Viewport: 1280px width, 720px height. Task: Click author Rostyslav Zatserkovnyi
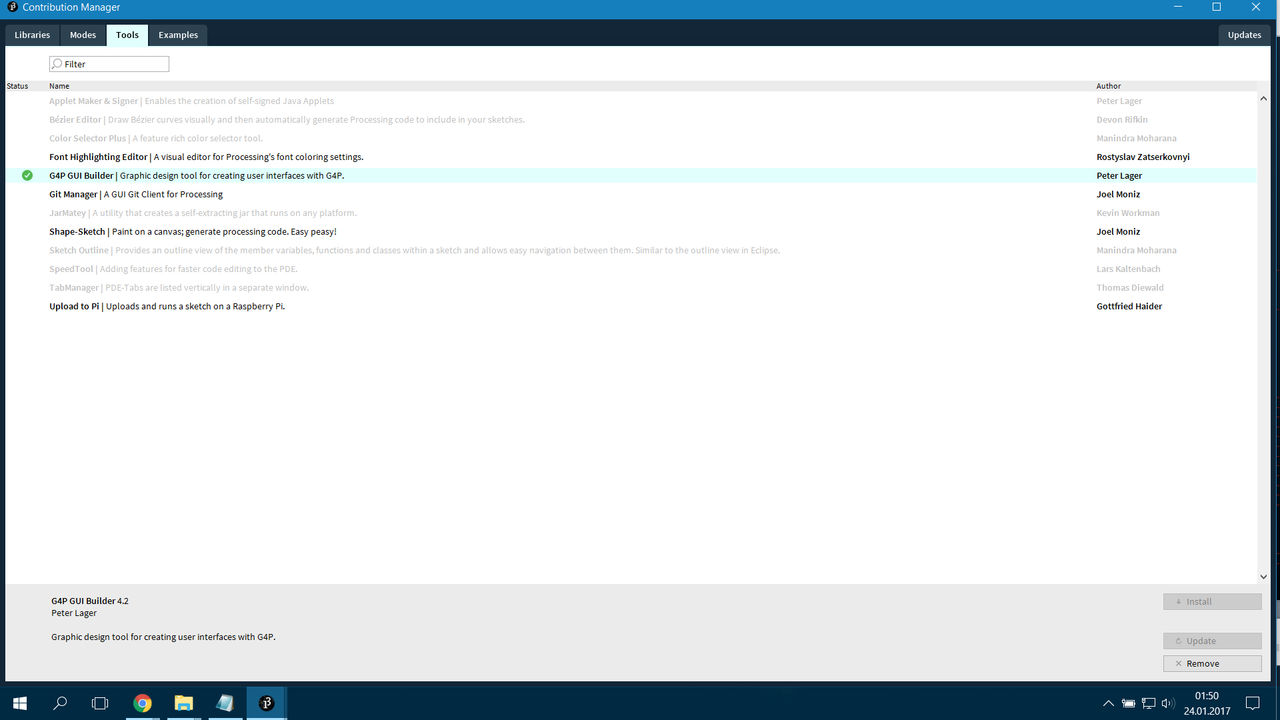(1143, 157)
